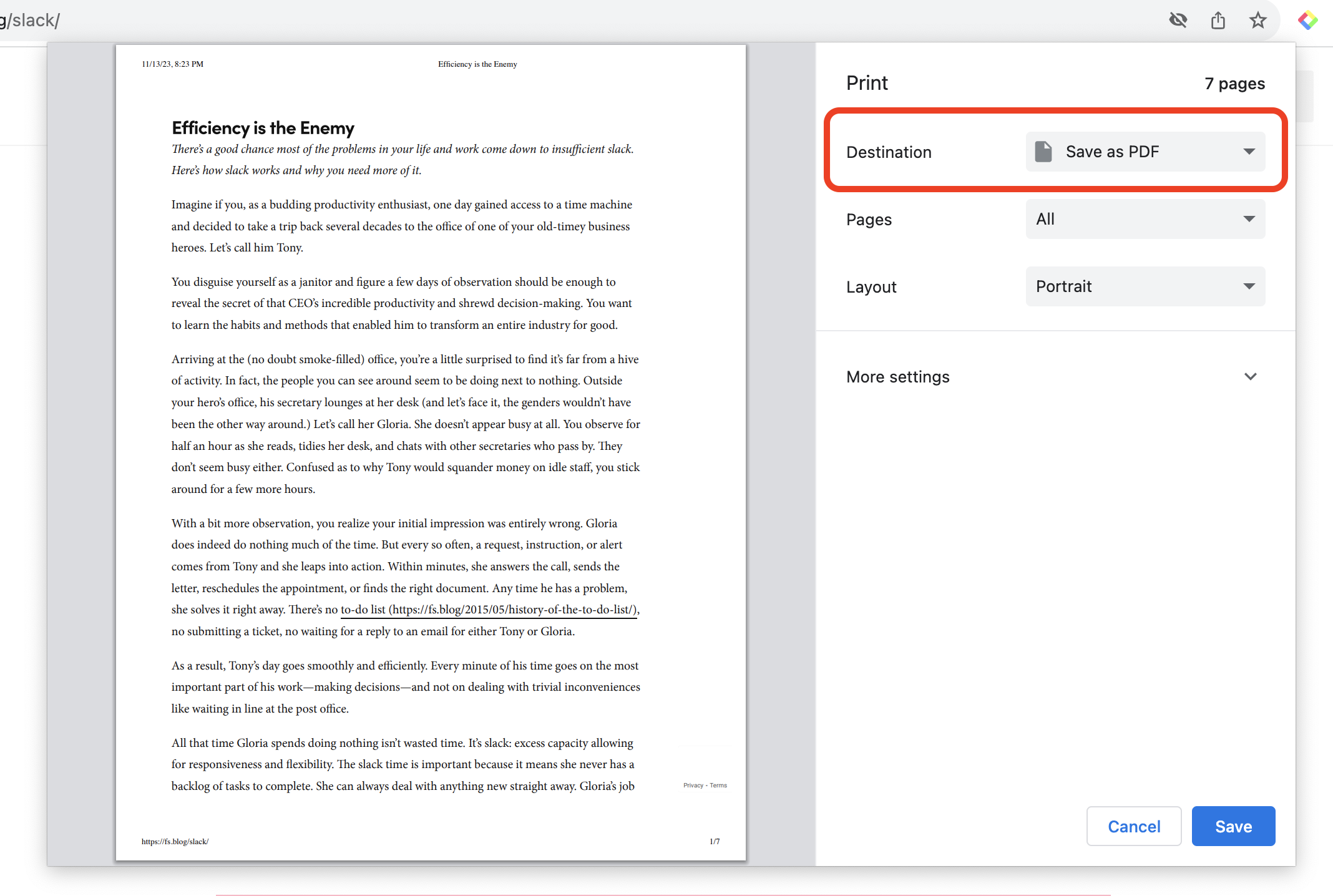The width and height of the screenshot is (1333, 896).
Task: Open the Pages dropdown set to All
Action: click(1145, 219)
